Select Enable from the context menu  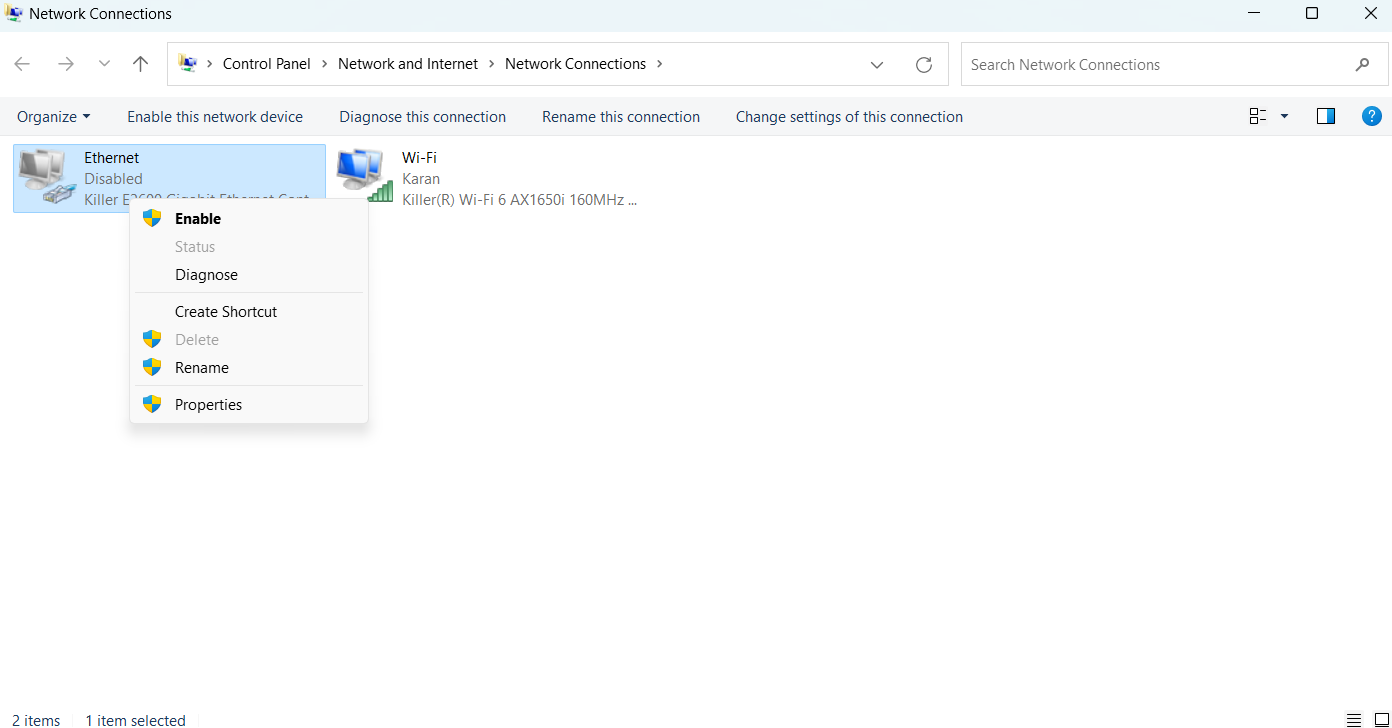click(198, 219)
